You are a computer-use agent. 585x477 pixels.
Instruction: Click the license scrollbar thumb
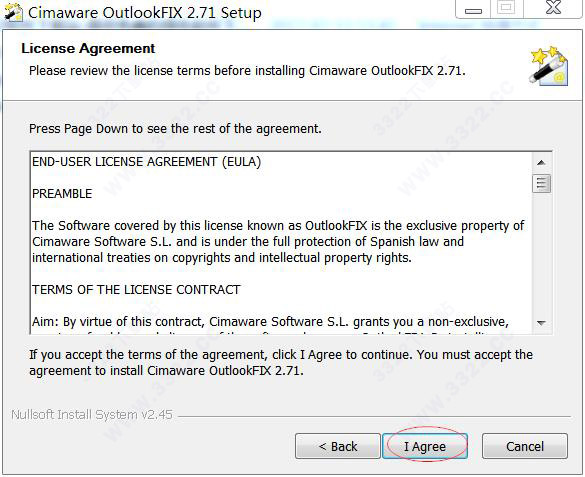coord(541,183)
